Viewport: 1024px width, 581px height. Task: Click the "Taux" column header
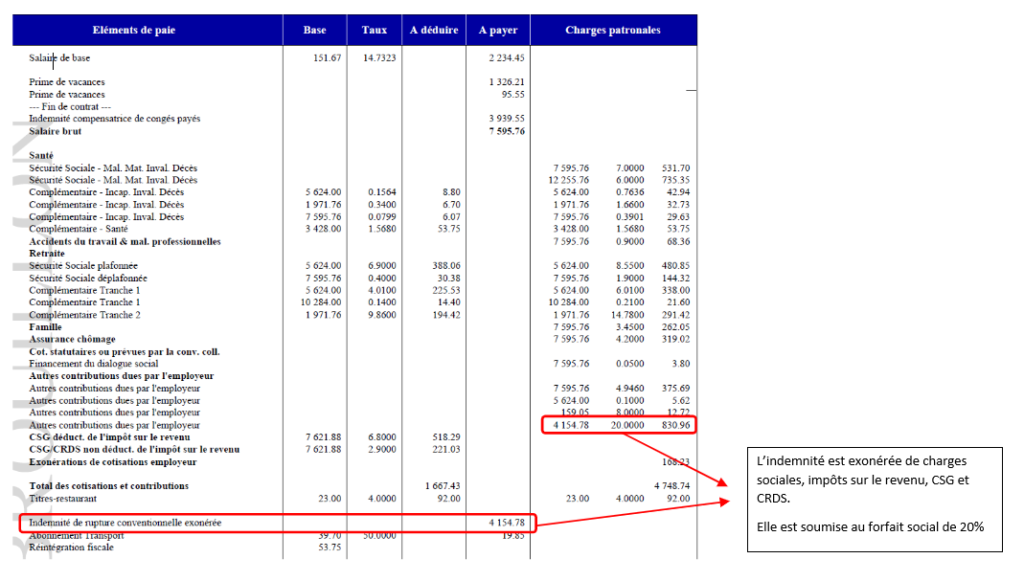[x=374, y=30]
